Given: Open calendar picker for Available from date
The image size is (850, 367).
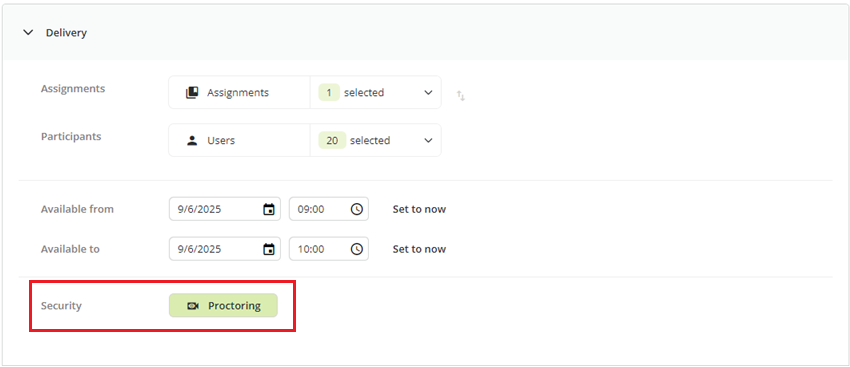Looking at the screenshot, I should coord(269,209).
